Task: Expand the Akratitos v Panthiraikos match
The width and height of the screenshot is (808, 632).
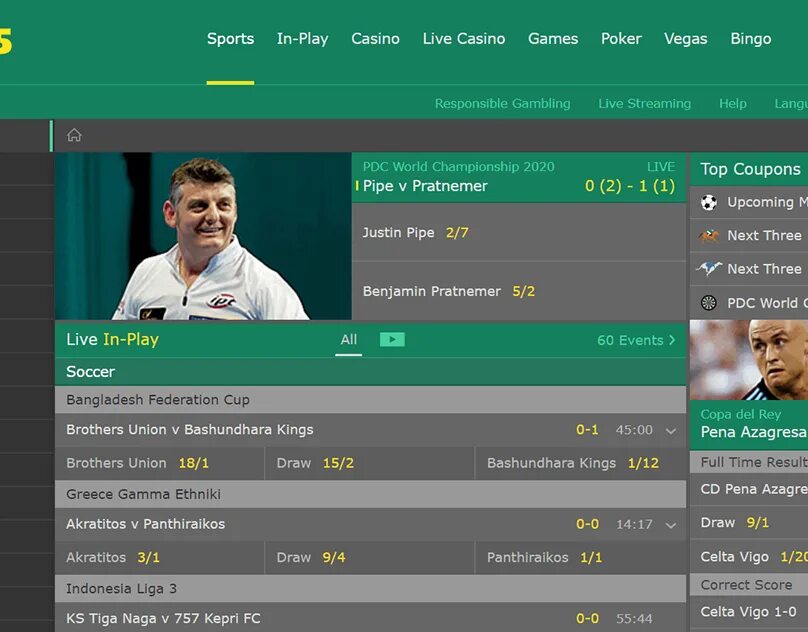Action: 670,525
